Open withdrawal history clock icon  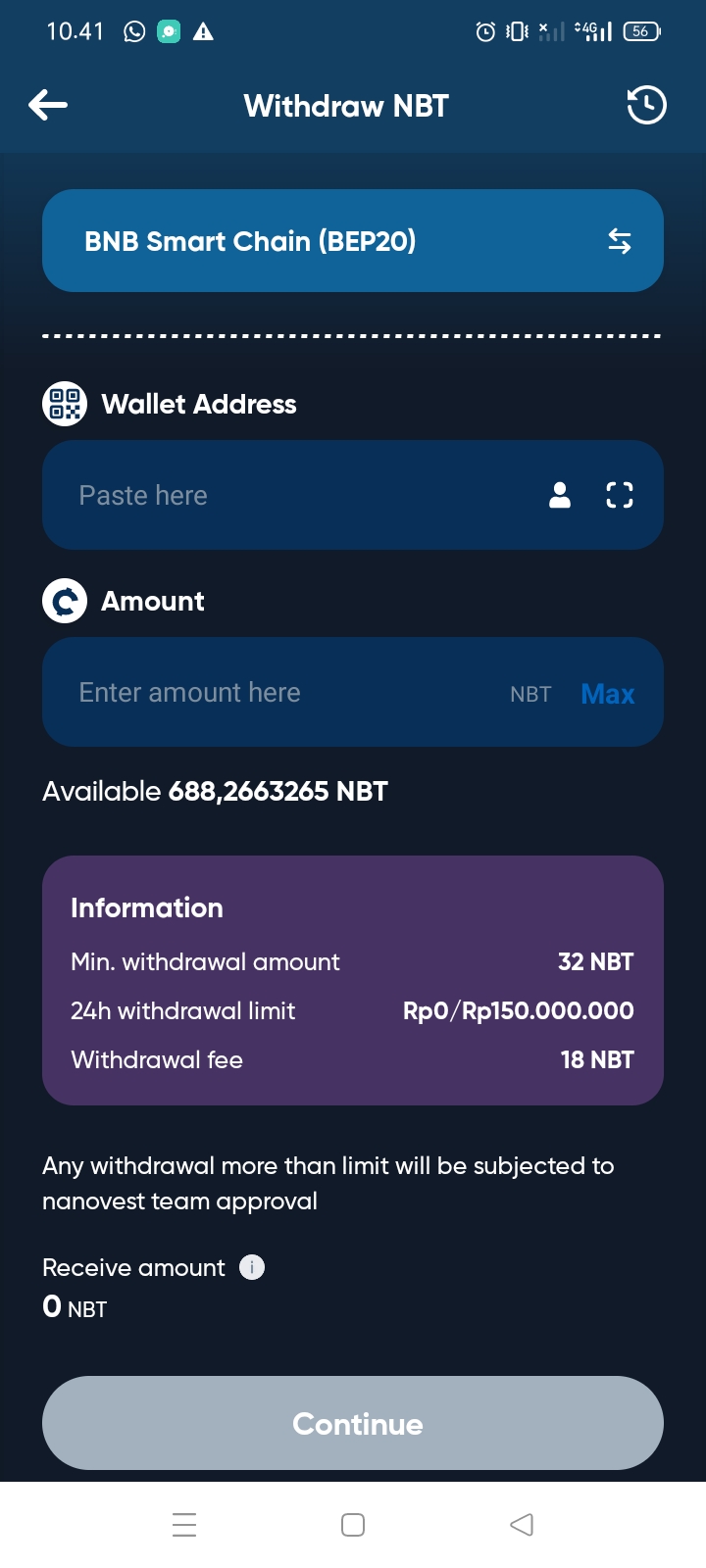(x=646, y=105)
